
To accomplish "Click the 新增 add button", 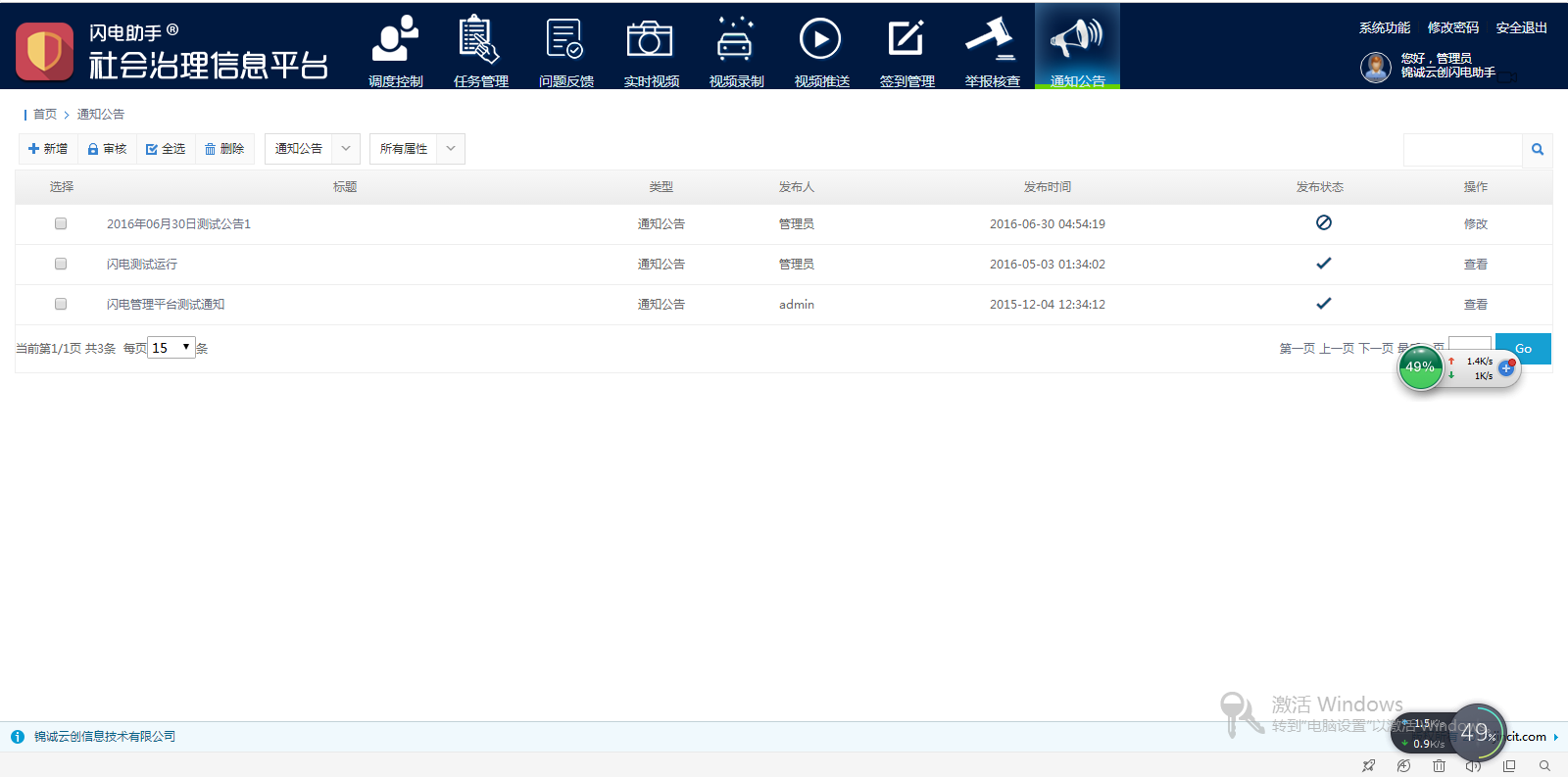I will (x=48, y=149).
